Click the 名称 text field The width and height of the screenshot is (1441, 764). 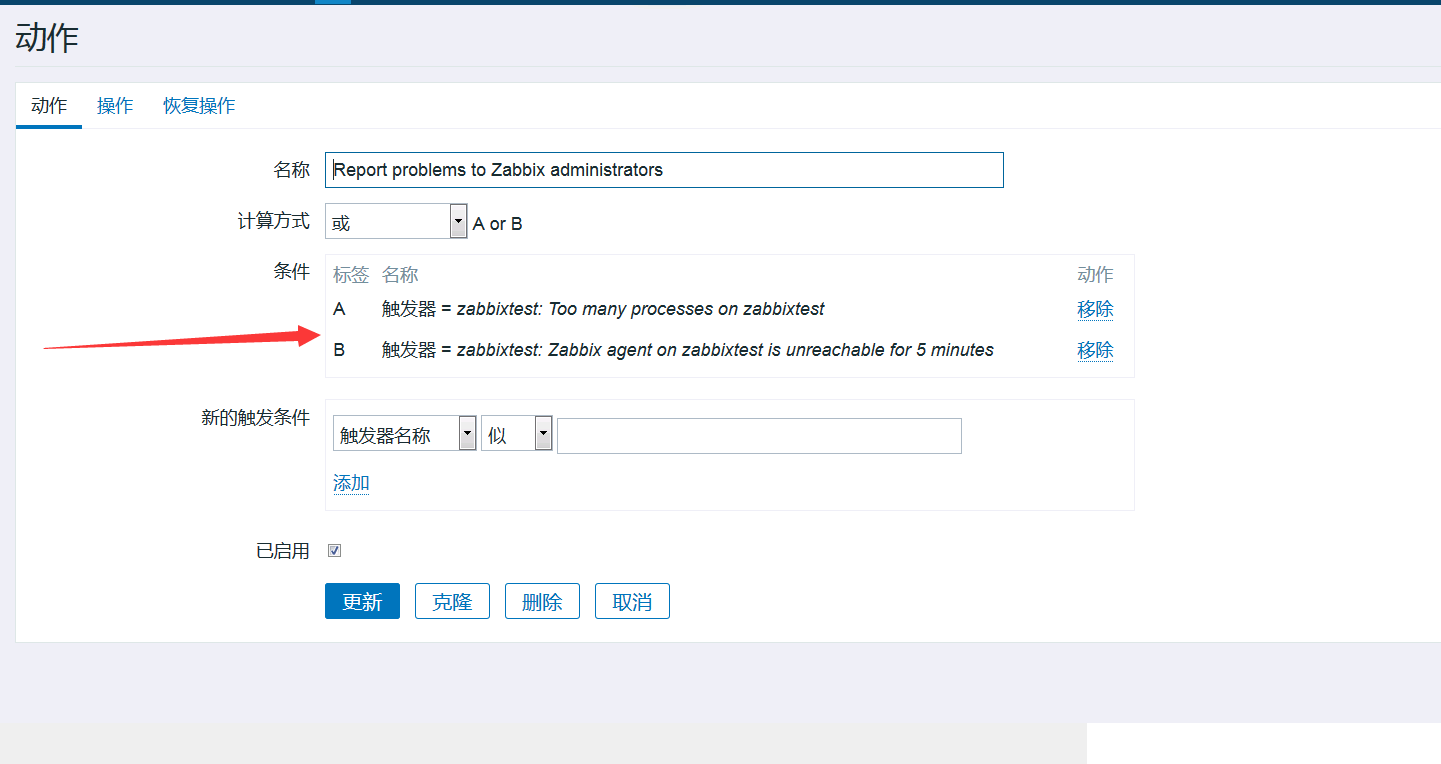click(664, 170)
